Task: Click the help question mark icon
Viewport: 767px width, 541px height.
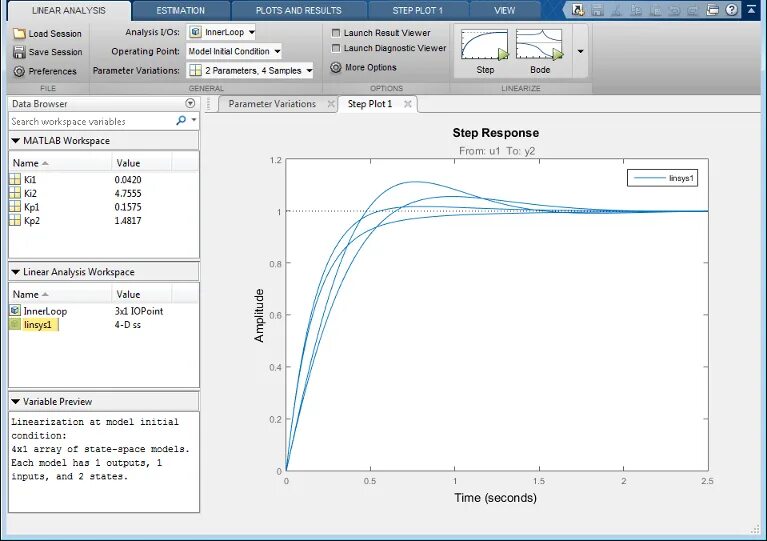Action: tap(732, 10)
